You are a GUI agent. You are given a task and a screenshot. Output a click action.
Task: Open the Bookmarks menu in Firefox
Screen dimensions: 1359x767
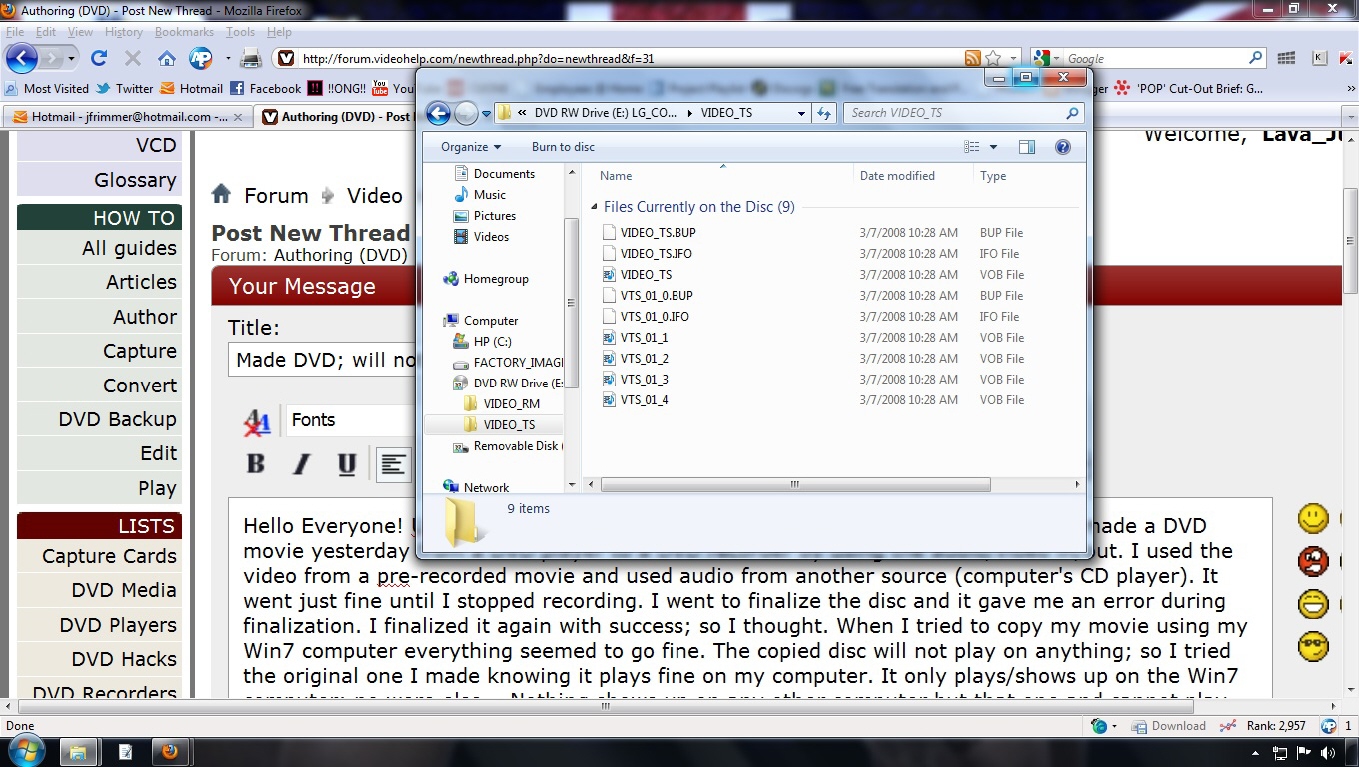point(184,32)
